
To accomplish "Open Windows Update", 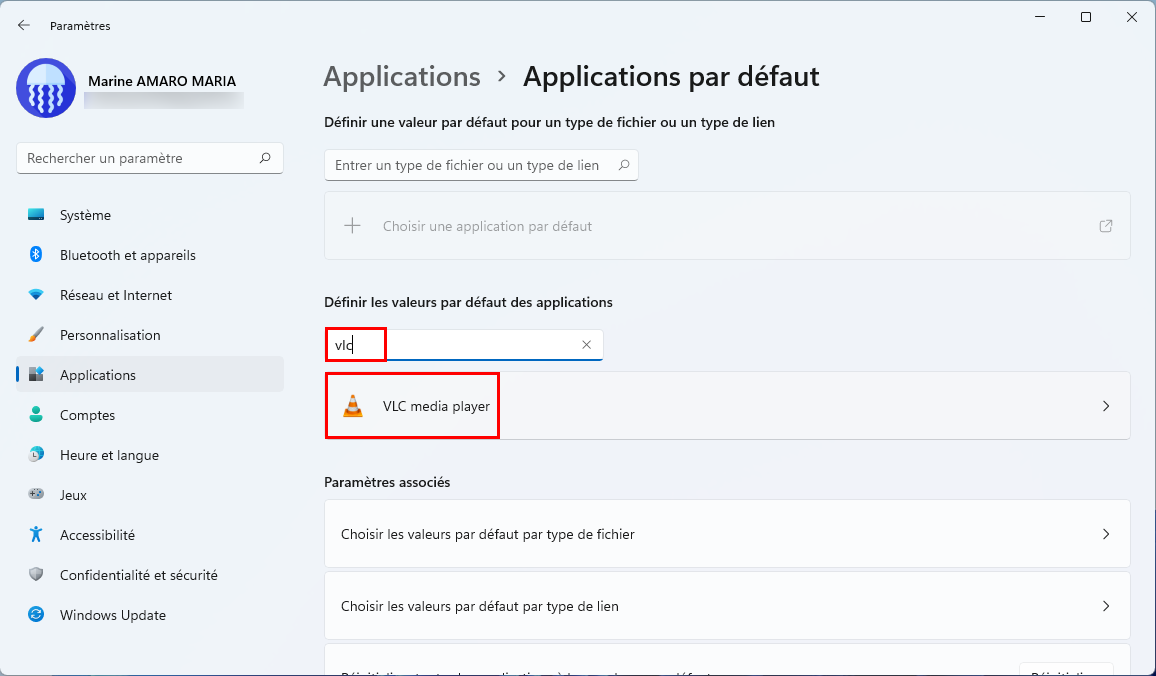I will (150, 615).
